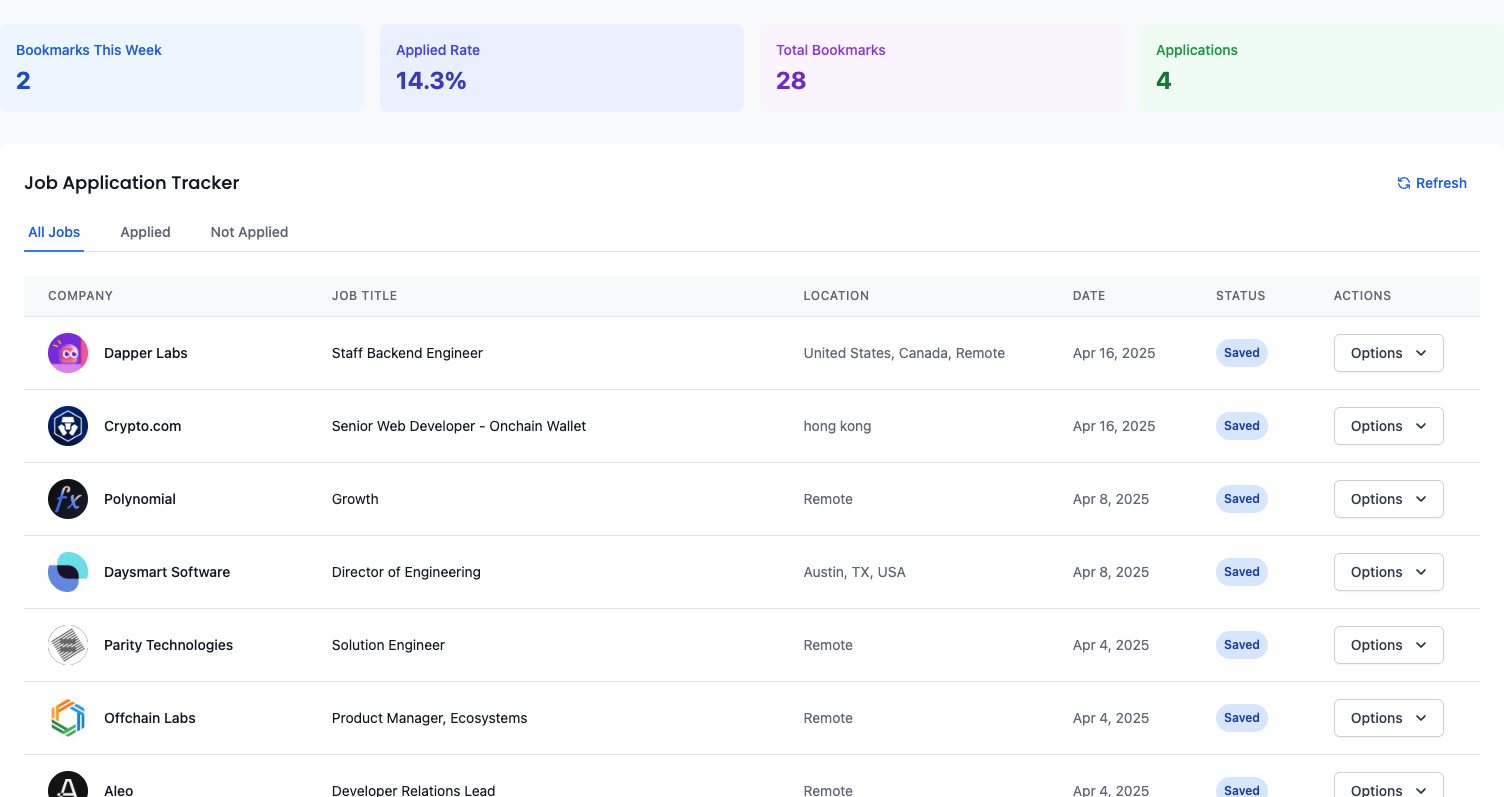
Task: Open Options menu for Solution Engineer row
Action: [x=1388, y=645]
